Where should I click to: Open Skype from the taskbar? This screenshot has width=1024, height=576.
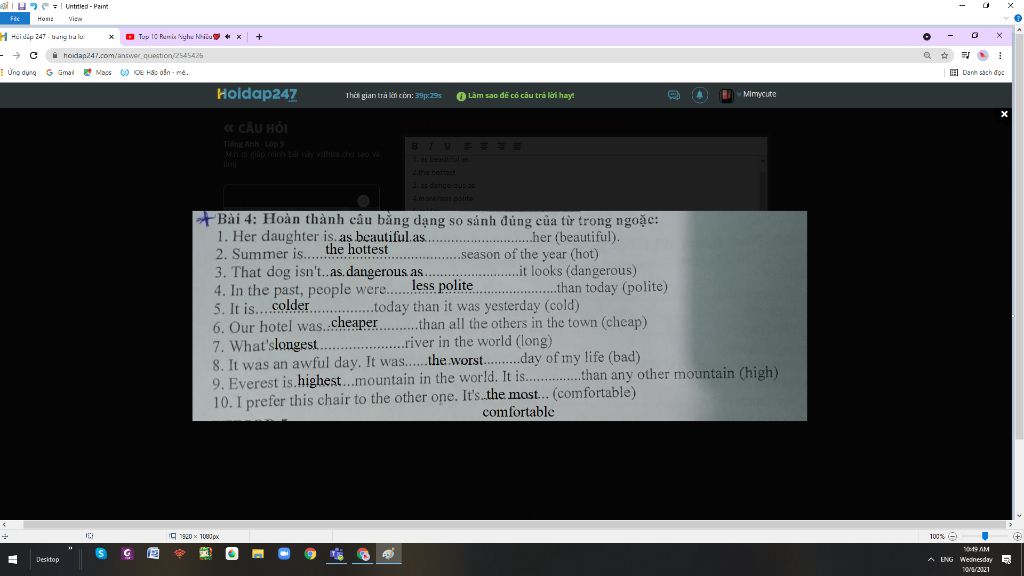tap(101, 554)
